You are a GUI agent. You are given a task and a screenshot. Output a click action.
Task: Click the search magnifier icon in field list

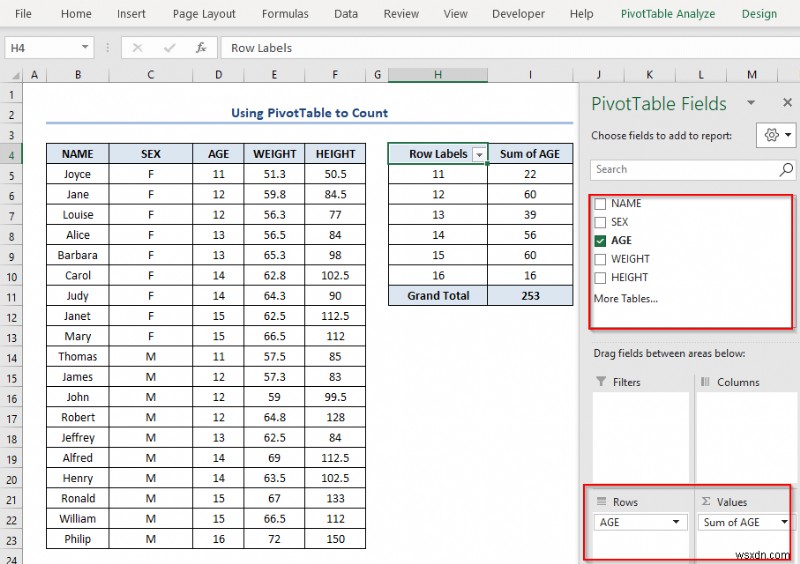[786, 169]
